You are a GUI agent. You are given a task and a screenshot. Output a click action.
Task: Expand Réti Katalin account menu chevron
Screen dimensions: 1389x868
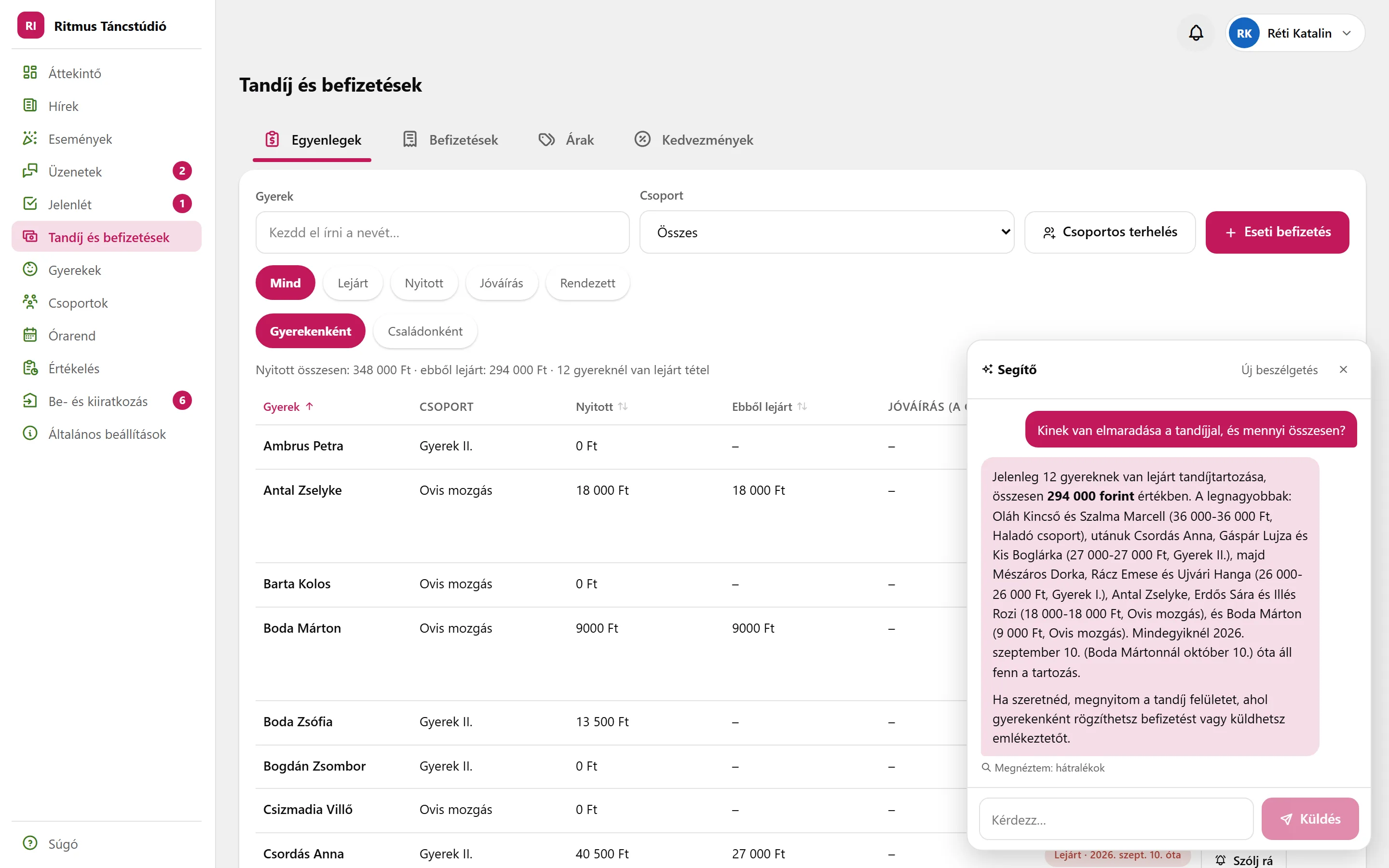(x=1347, y=33)
